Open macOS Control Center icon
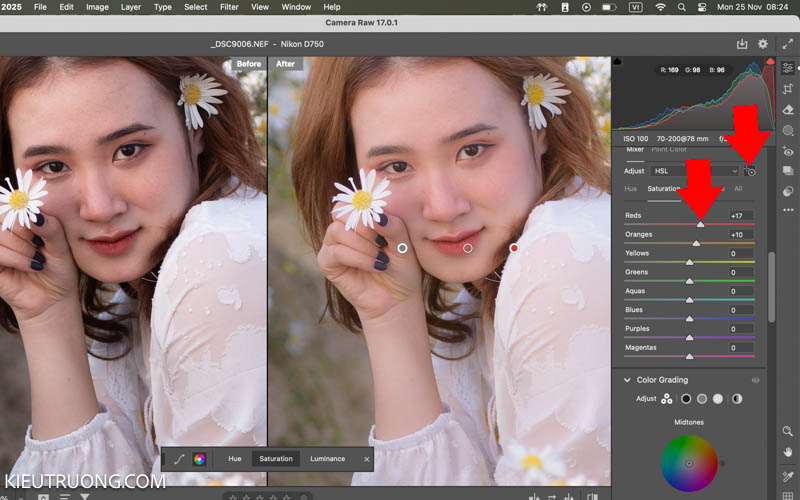Image resolution: width=800 pixels, height=500 pixels. (702, 7)
